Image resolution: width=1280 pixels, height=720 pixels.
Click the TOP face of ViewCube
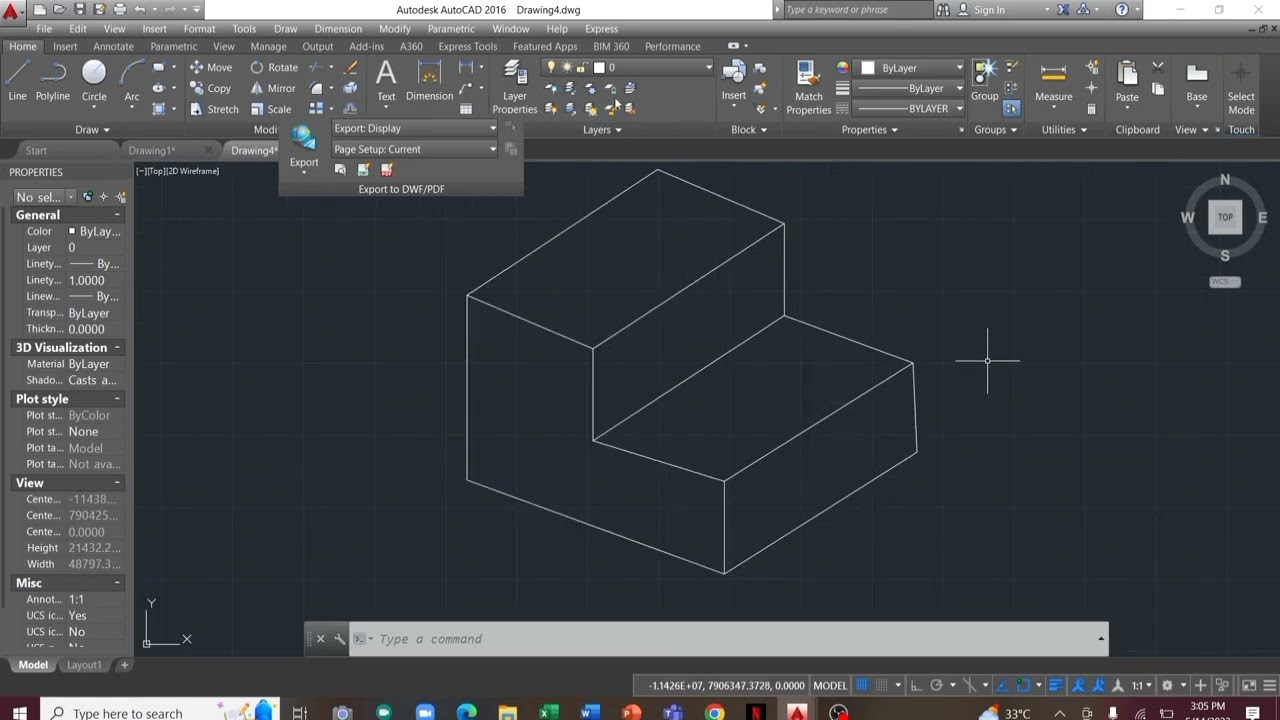point(1225,217)
